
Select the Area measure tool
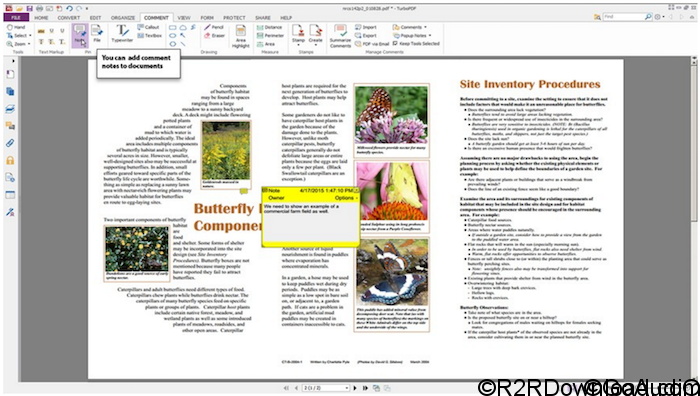coord(266,44)
